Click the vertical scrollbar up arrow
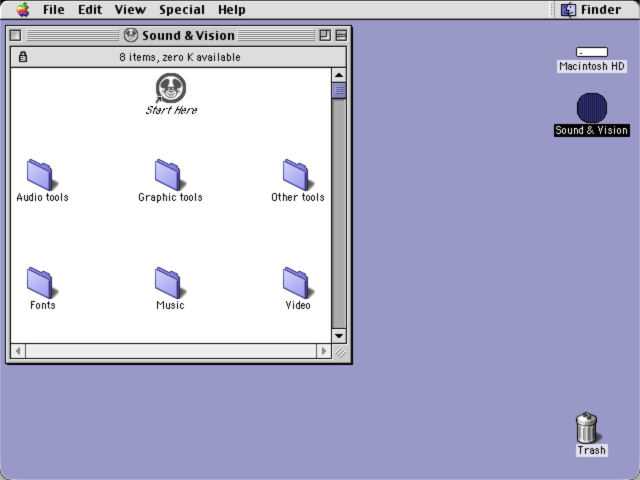This screenshot has width=640, height=480. 339,75
